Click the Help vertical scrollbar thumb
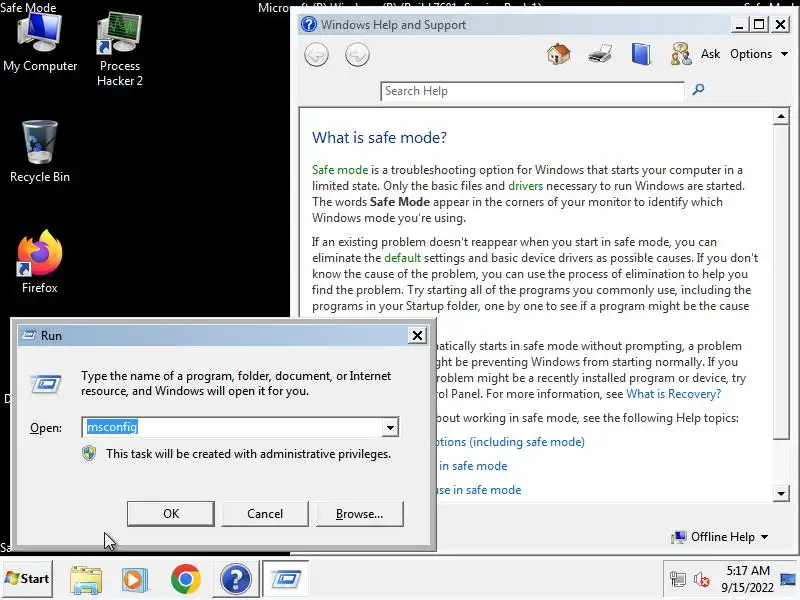The image size is (800, 600). point(781,281)
